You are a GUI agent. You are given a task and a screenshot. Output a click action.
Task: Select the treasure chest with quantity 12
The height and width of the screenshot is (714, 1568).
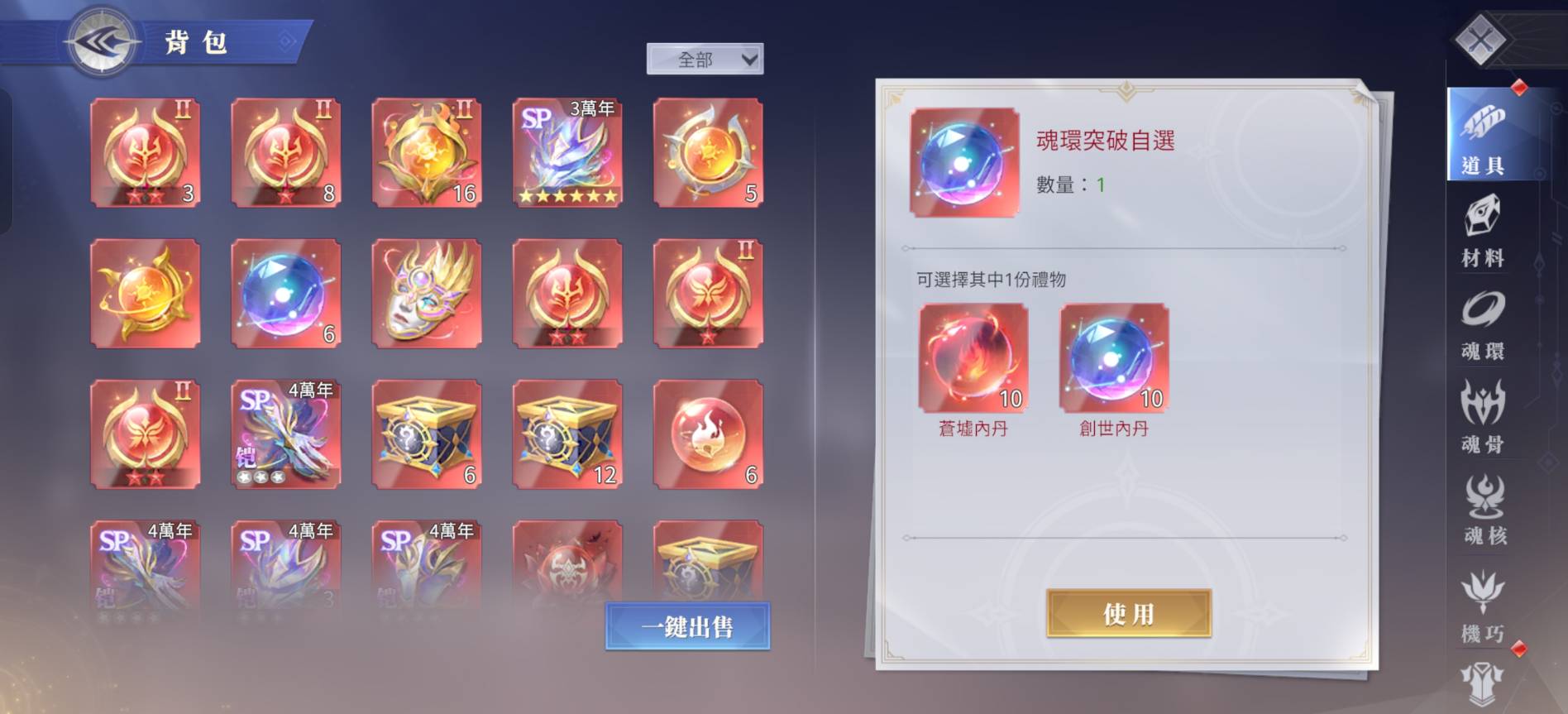click(567, 434)
